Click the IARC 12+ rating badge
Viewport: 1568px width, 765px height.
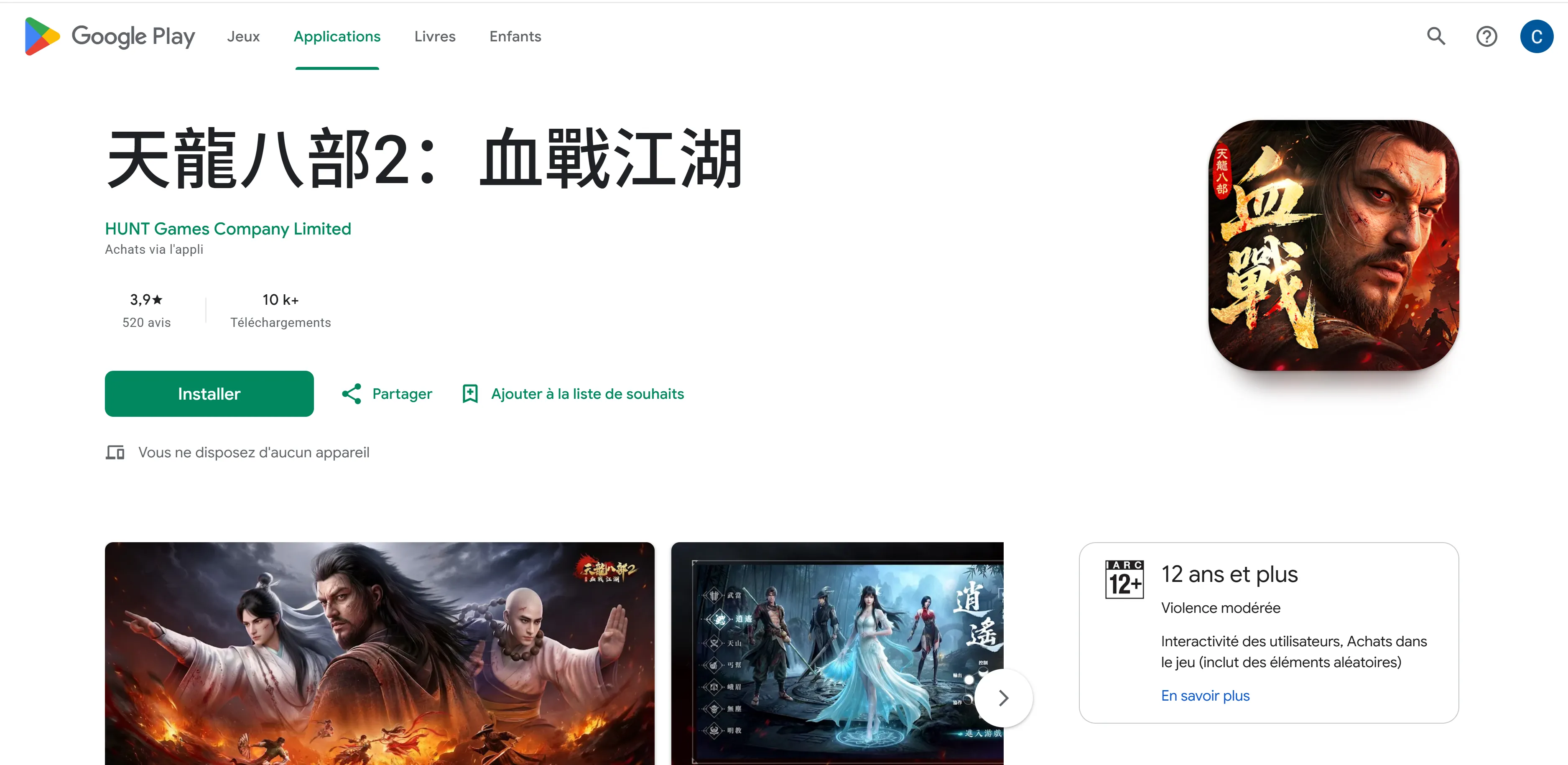(x=1124, y=579)
